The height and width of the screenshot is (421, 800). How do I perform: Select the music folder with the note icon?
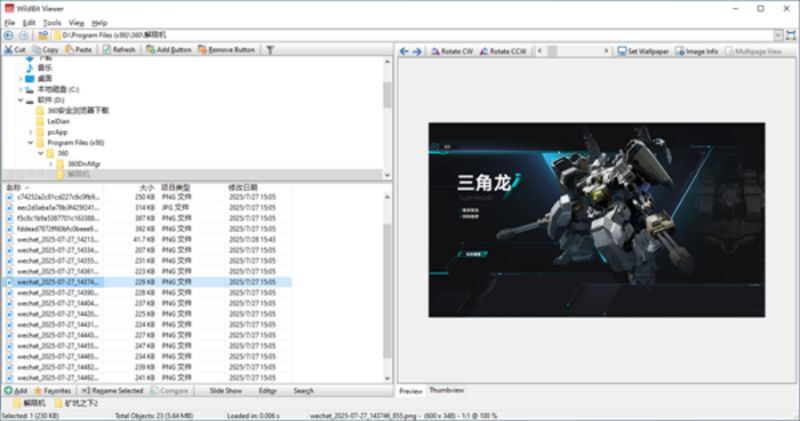coord(44,68)
